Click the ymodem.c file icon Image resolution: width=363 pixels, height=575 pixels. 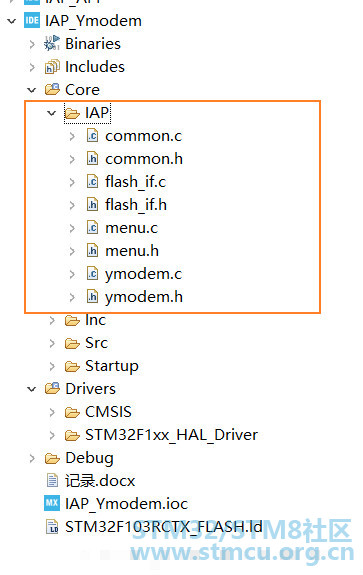point(92,274)
